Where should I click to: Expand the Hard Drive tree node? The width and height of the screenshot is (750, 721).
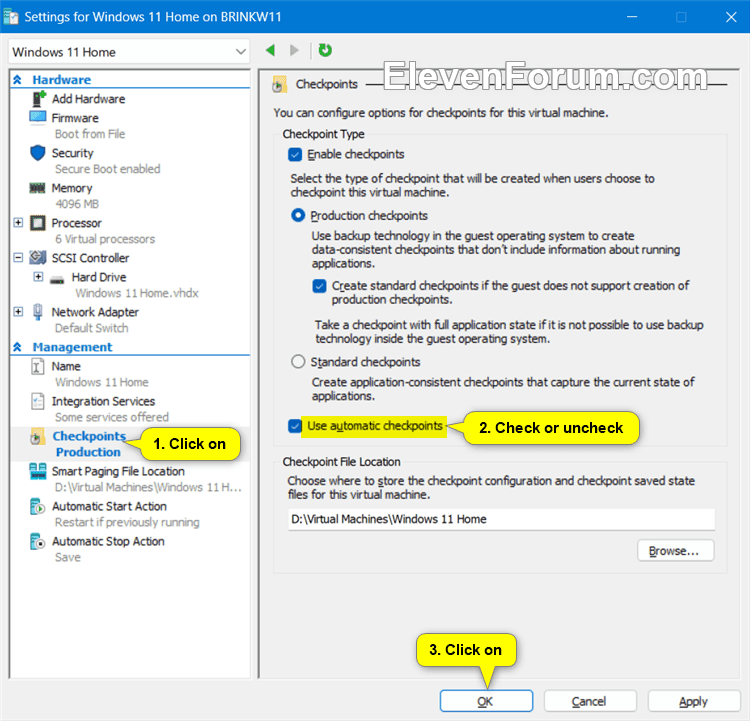[x=38, y=277]
